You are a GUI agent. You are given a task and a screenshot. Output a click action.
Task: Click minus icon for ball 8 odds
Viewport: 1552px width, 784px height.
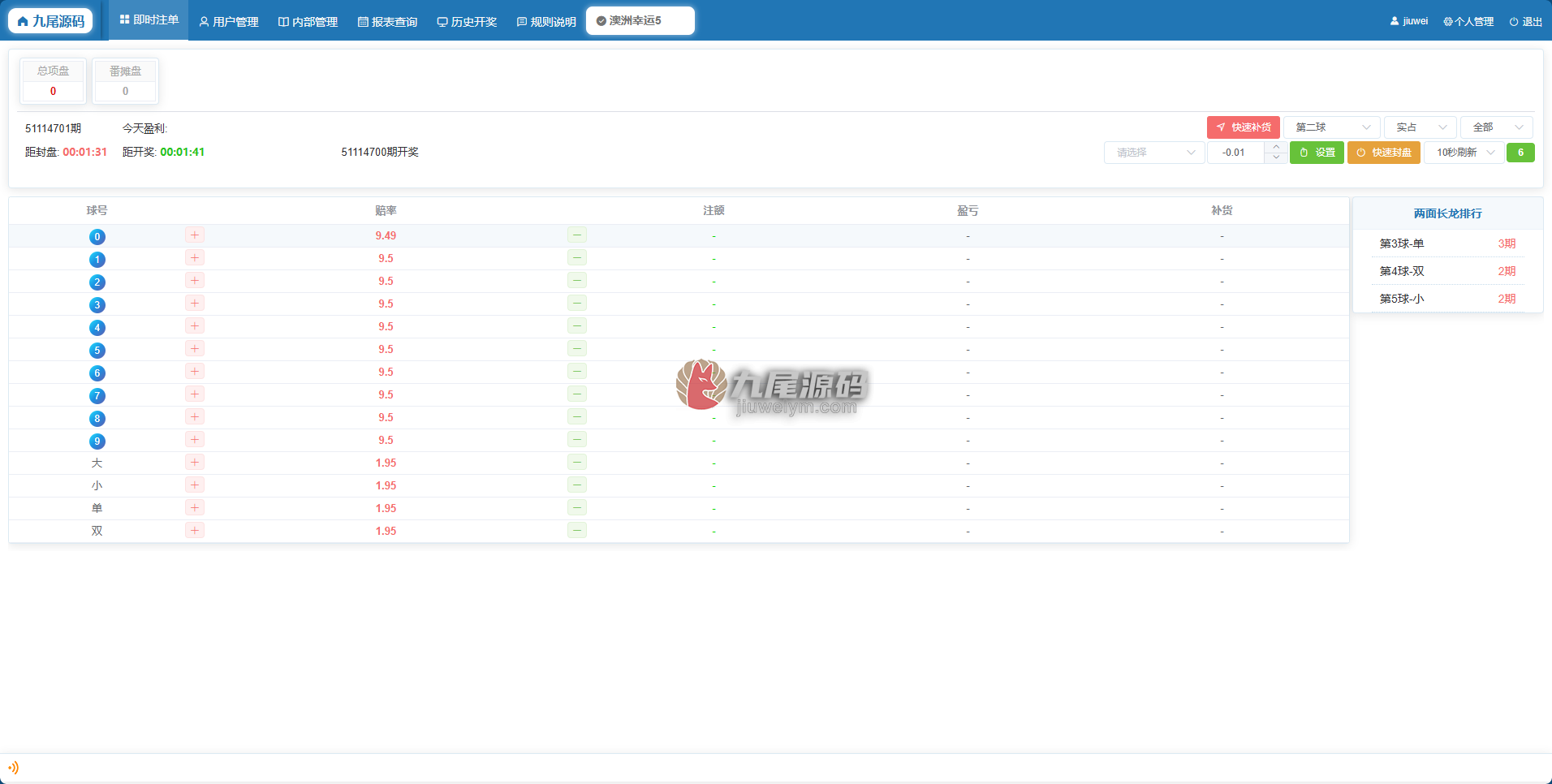pyautogui.click(x=577, y=417)
